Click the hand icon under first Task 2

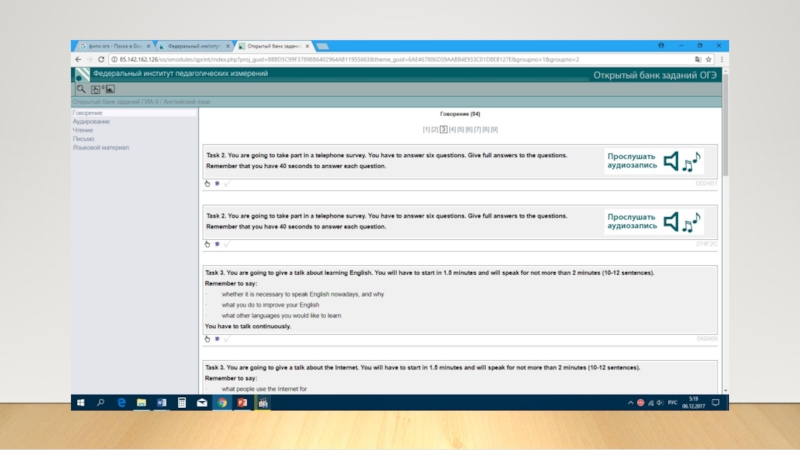click(x=207, y=183)
